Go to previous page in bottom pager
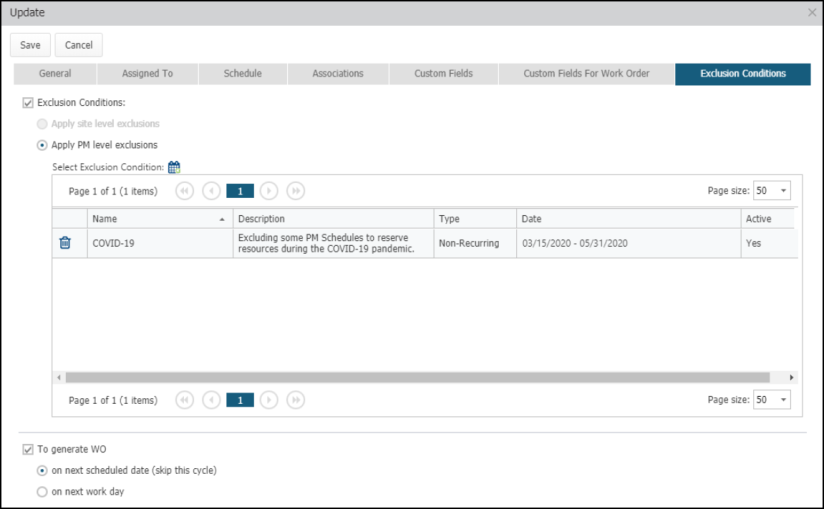This screenshot has width=824, height=509. pos(211,400)
